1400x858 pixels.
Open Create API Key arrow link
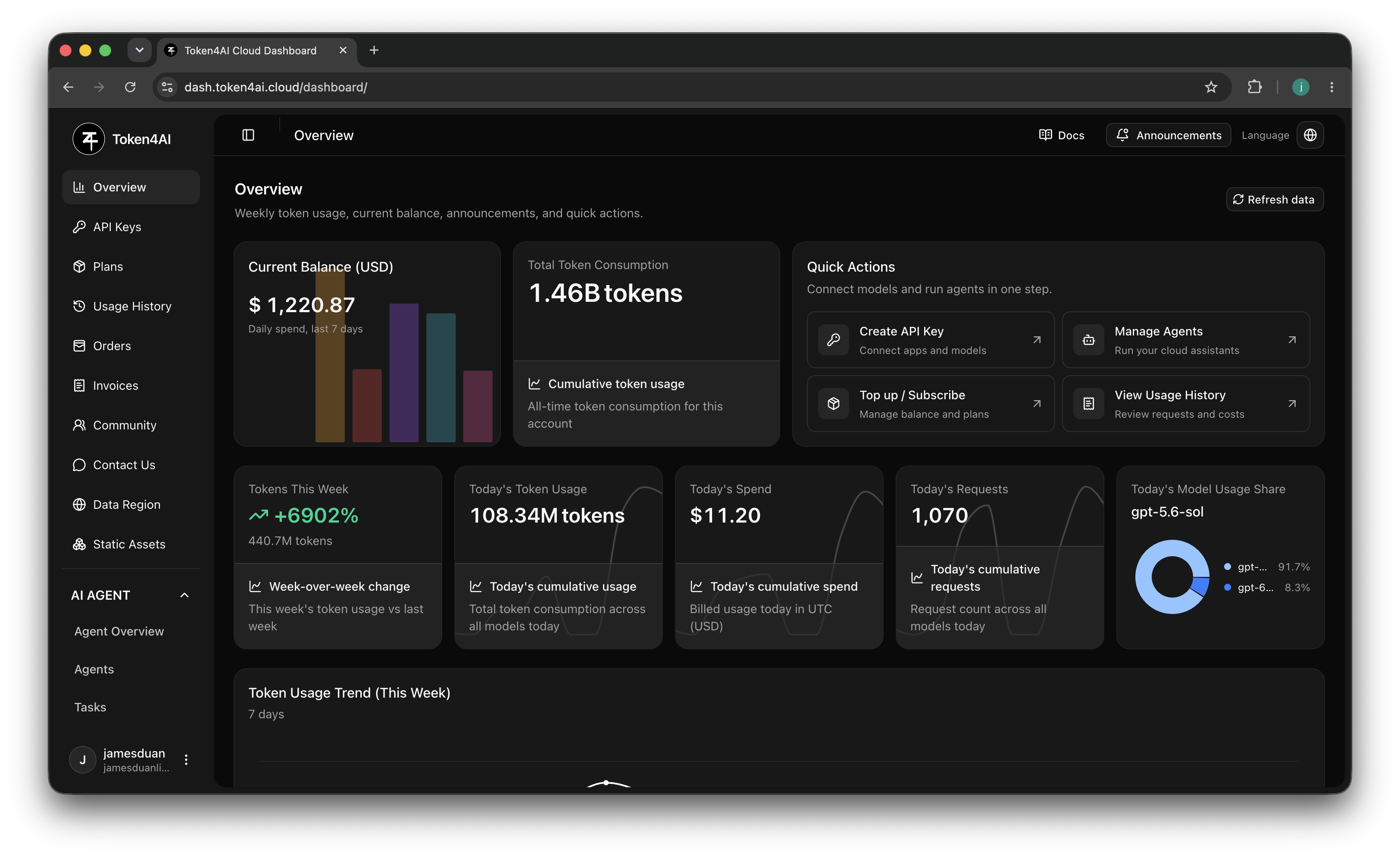coord(1036,340)
